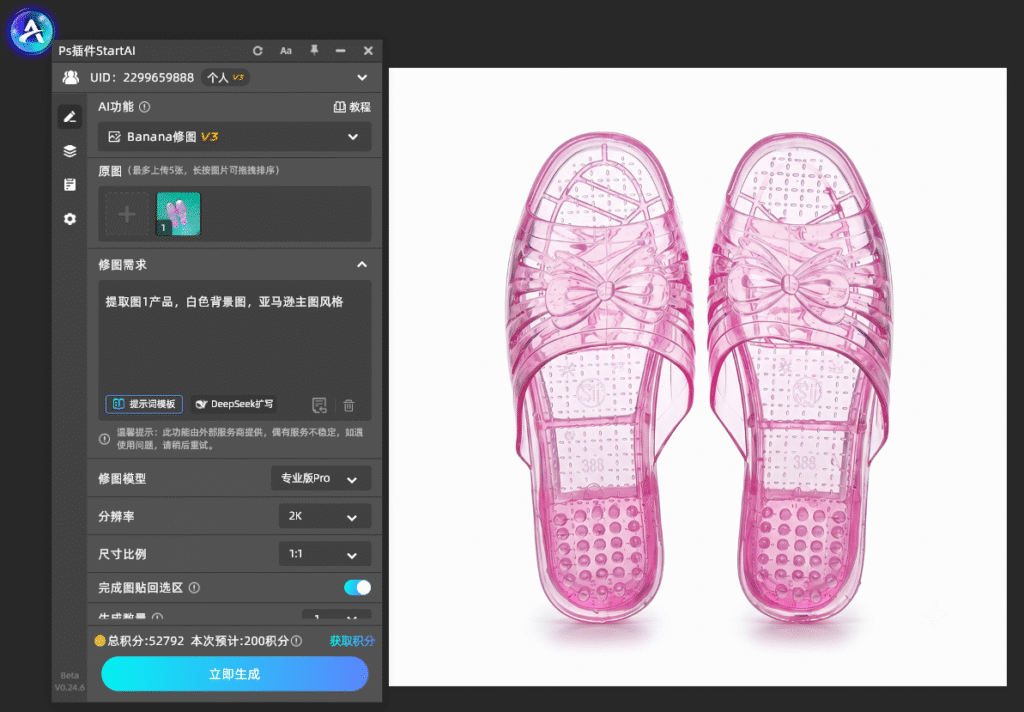Image resolution: width=1024 pixels, height=712 pixels.
Task: Open the 提示词模板 prompt templates
Action: 144,404
